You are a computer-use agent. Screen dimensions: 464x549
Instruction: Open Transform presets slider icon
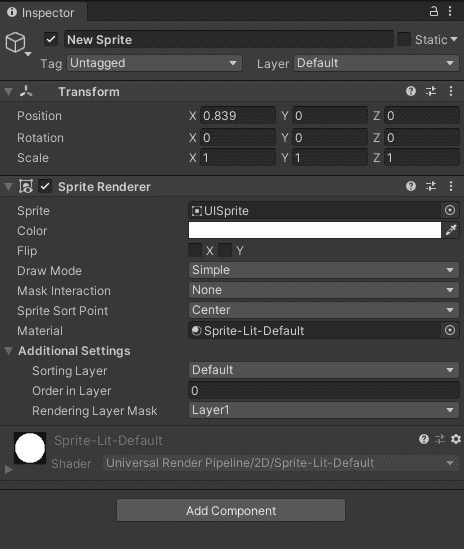pyautogui.click(x=431, y=91)
